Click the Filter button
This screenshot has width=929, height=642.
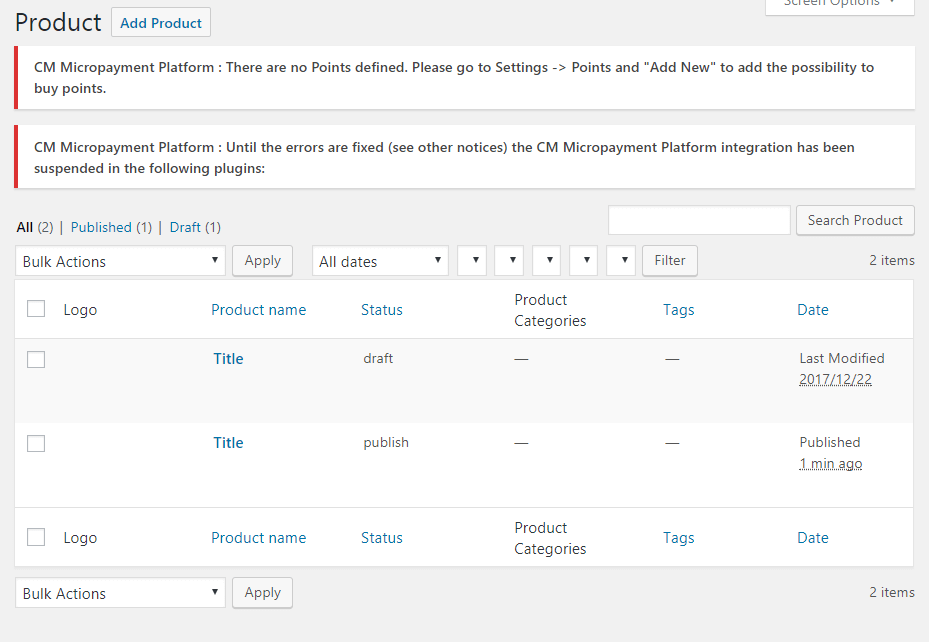[x=670, y=261]
